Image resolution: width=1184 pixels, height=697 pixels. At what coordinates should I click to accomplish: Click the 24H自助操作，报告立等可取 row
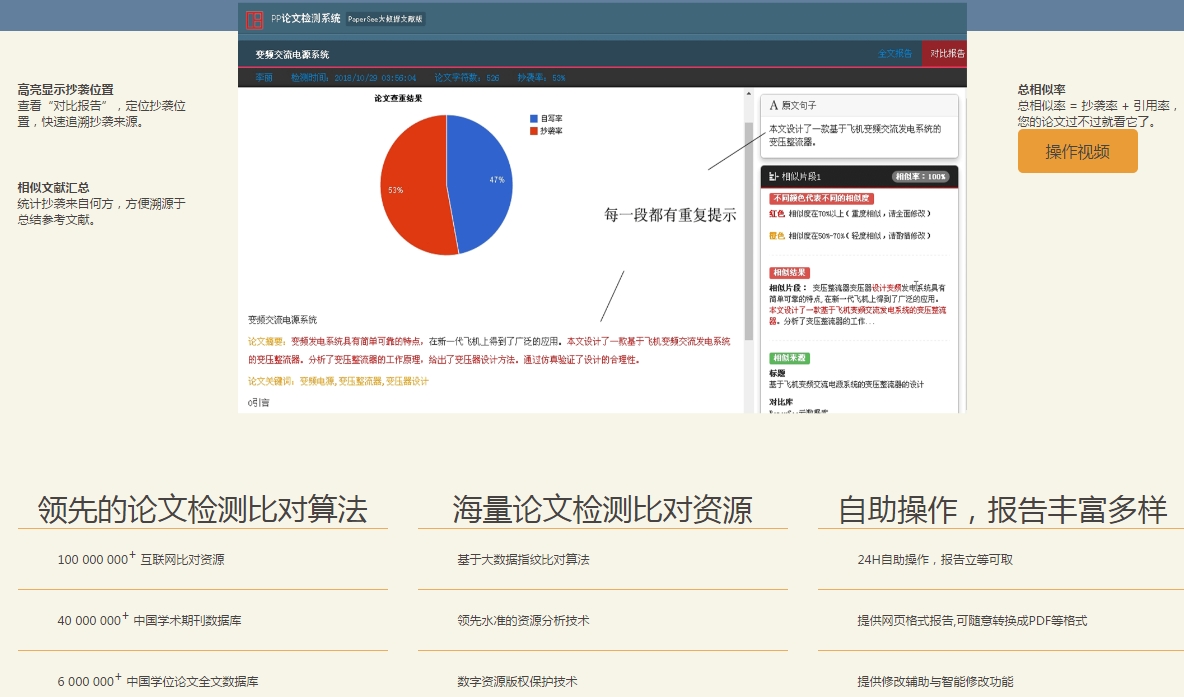click(1001, 559)
